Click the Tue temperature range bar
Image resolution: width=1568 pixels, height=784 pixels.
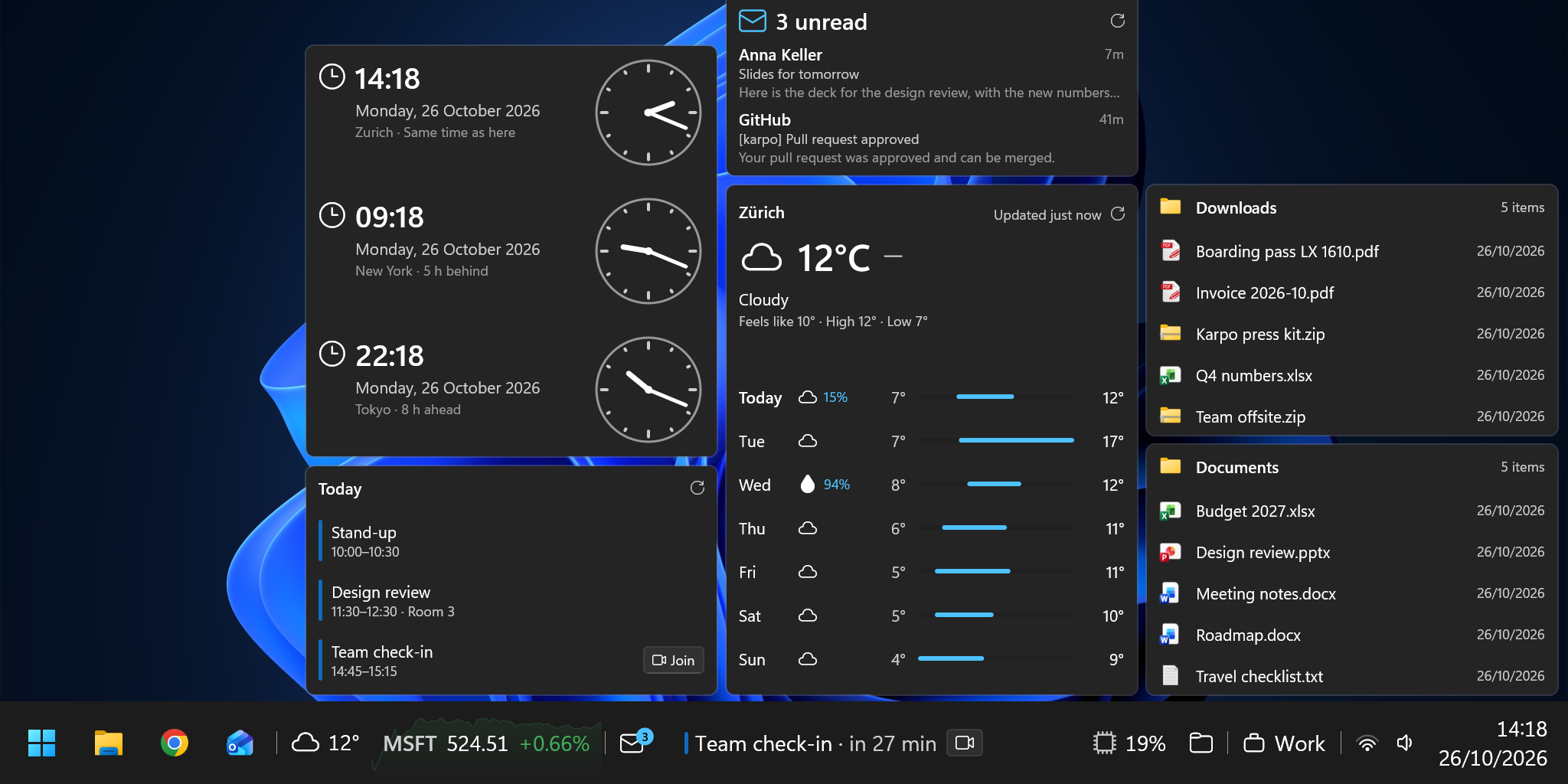(x=1016, y=440)
